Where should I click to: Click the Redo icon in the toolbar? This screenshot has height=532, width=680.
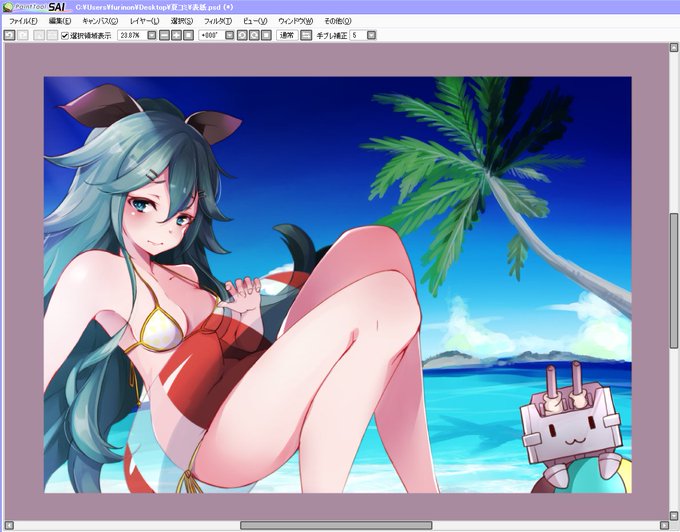(x=23, y=36)
